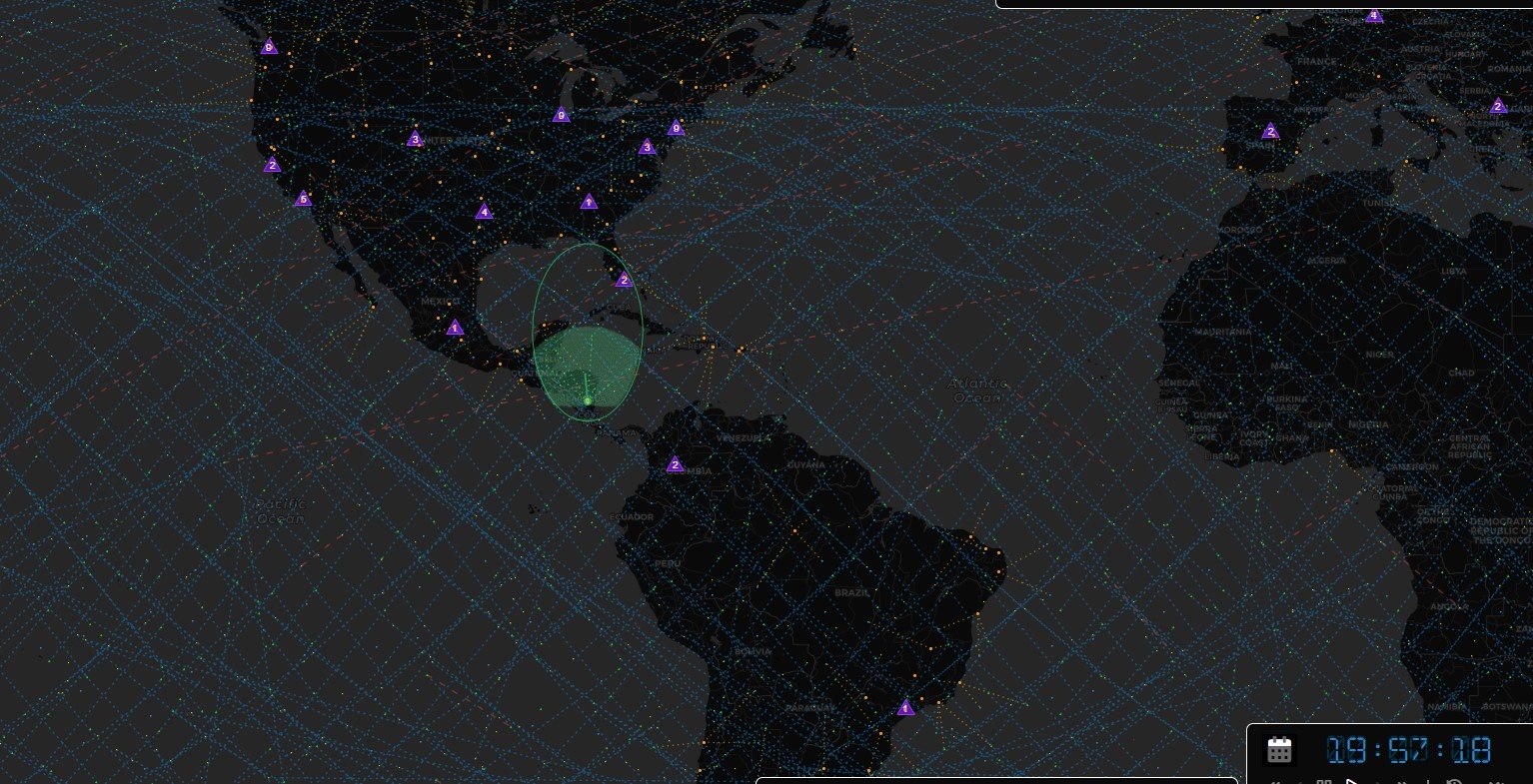
Task: Select the 2-satellite cluster over Spain
Action: click(1269, 131)
